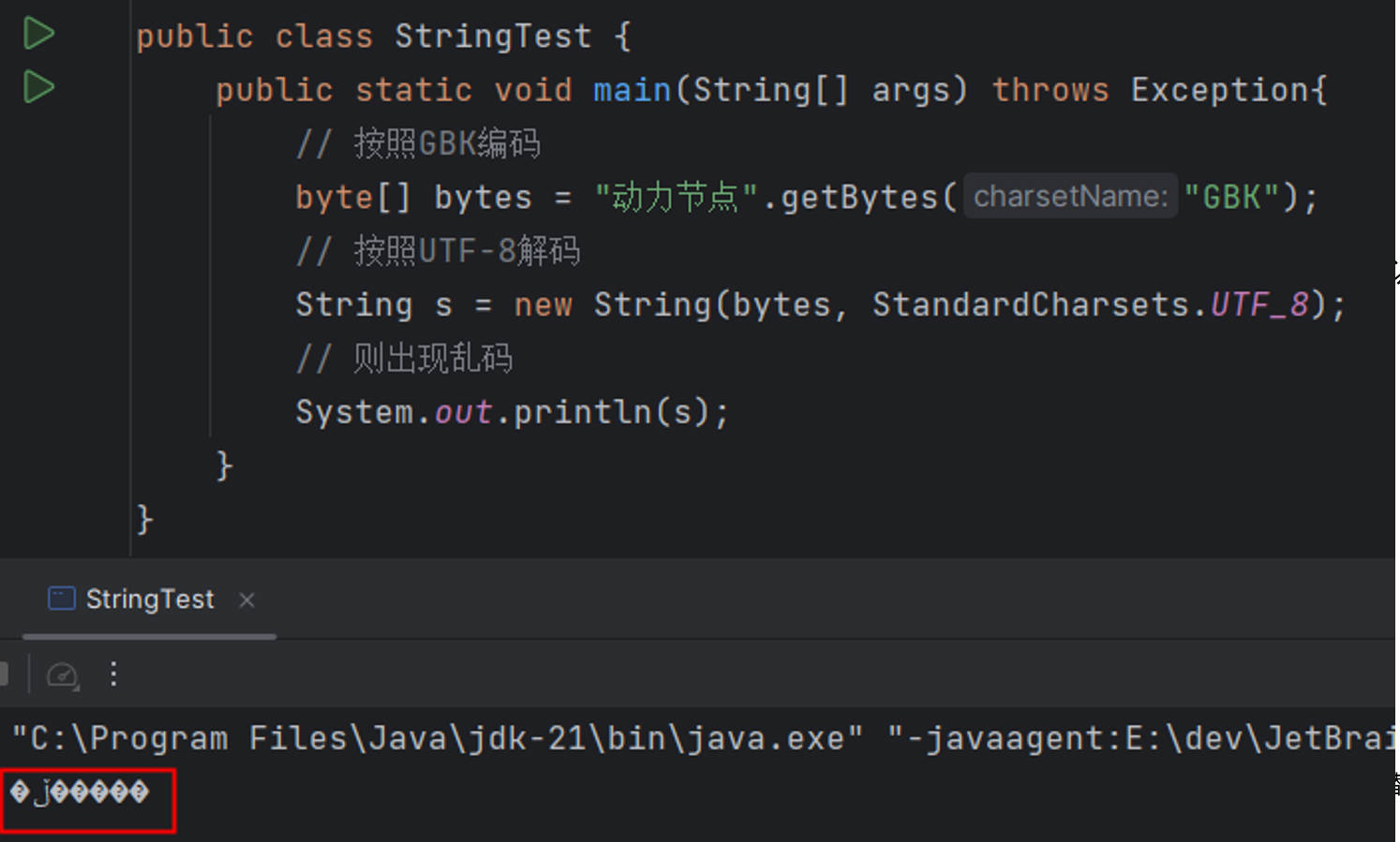1400x842 pixels.
Task: Click the stop button in the run toolbar
Action: (4, 674)
